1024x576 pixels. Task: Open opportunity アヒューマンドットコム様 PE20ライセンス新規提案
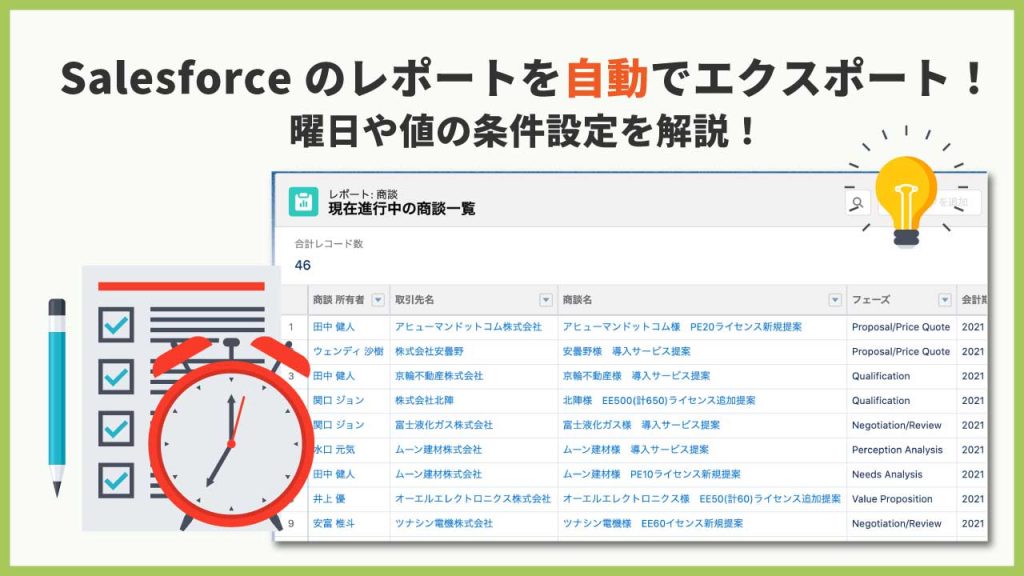pos(682,327)
